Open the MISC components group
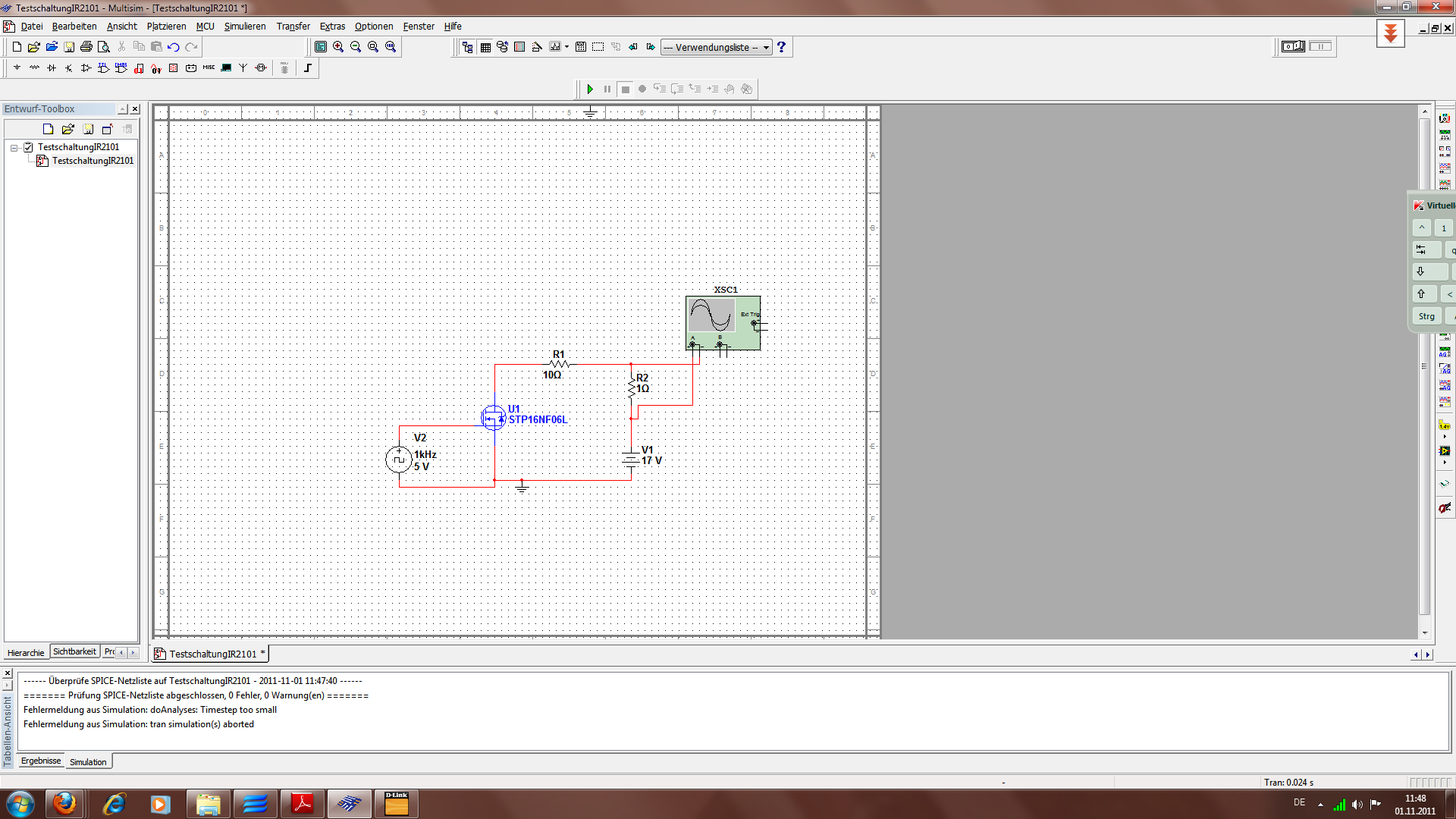The height and width of the screenshot is (819, 1456). 209,68
